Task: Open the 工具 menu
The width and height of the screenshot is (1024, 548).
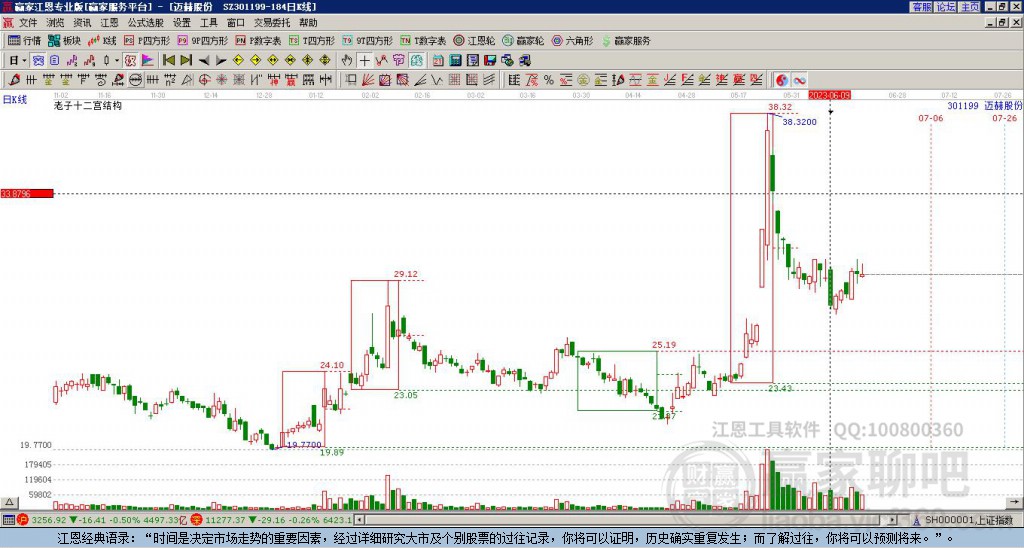Action: [209, 23]
